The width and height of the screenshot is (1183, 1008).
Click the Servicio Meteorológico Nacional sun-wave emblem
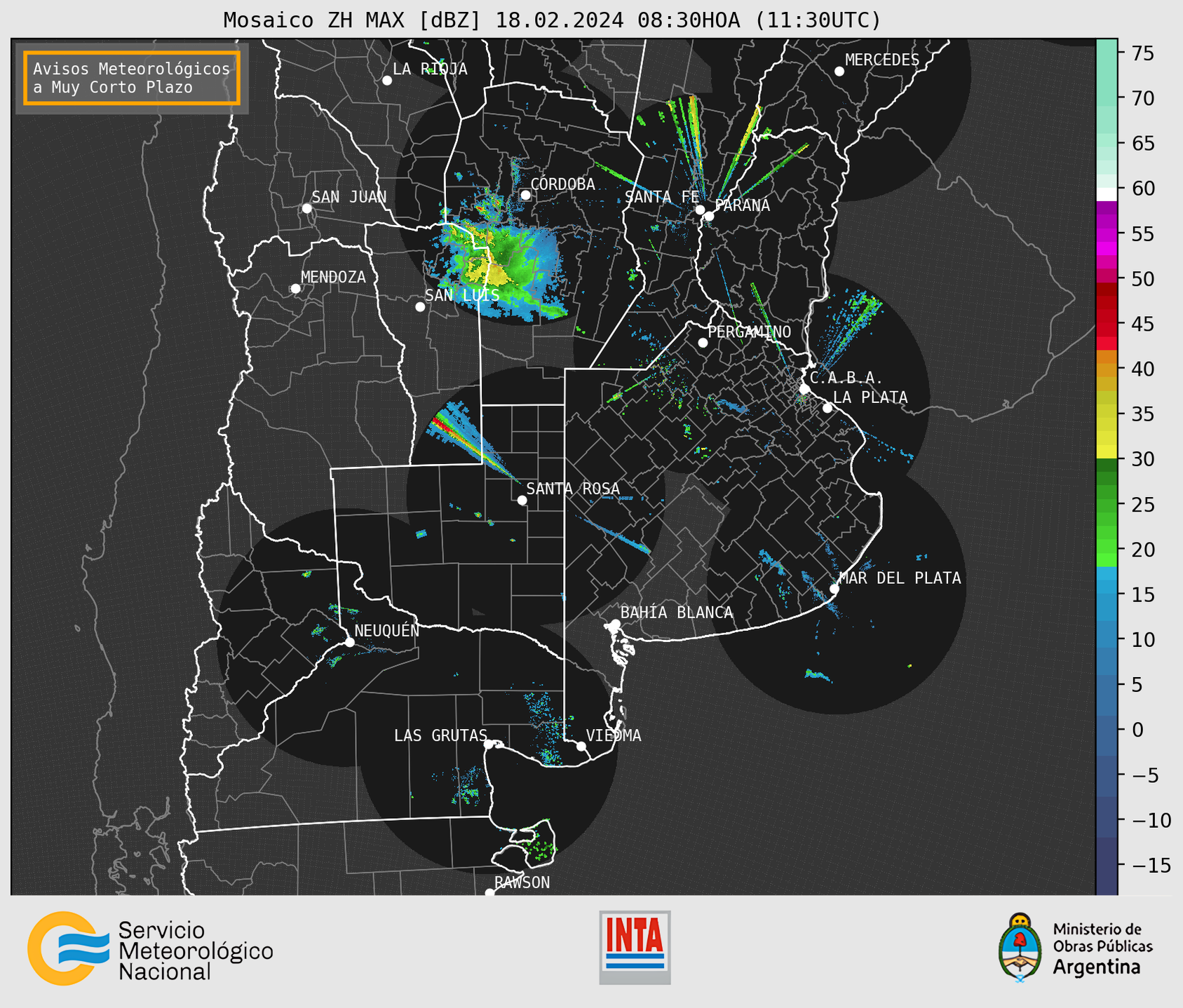68,948
